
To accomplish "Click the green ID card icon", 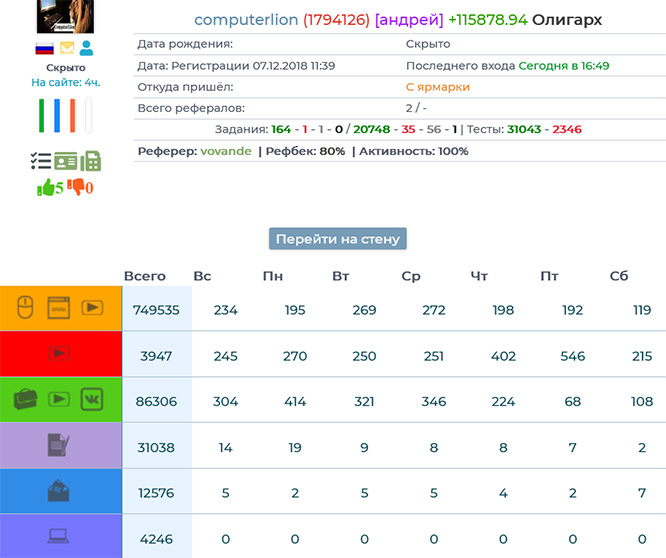I will pos(66,160).
